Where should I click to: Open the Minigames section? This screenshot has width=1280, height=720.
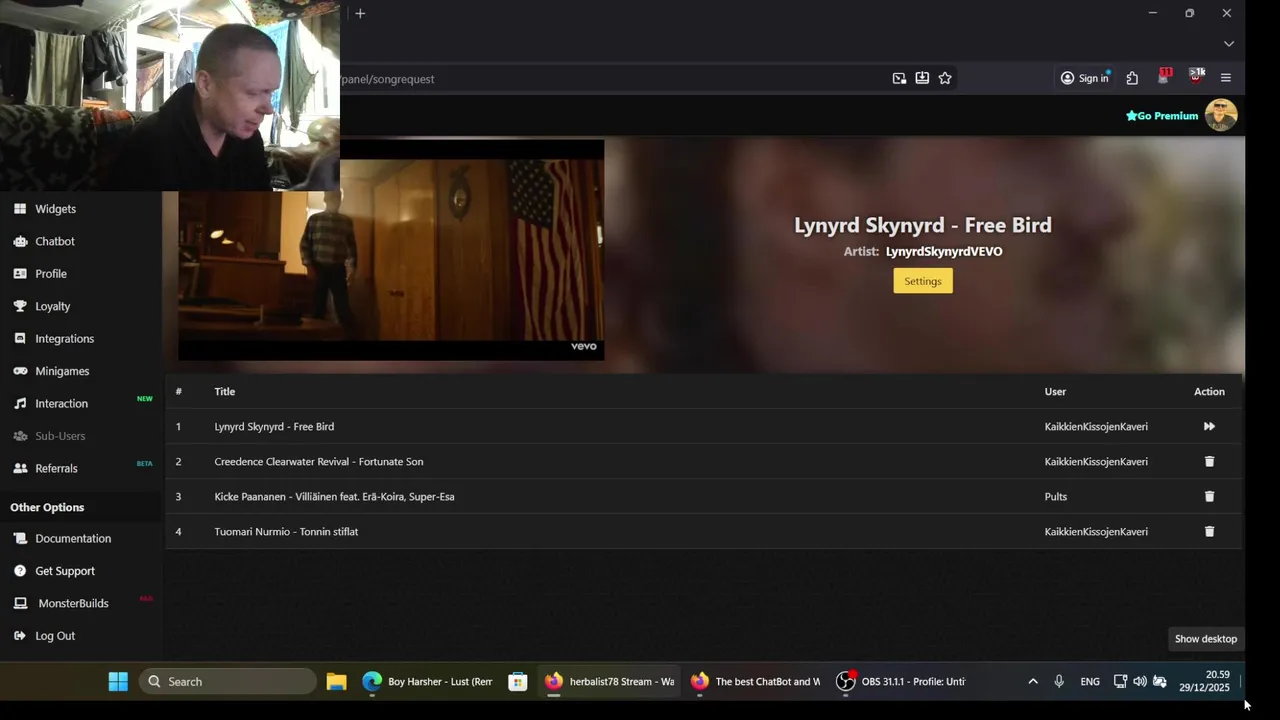62,371
